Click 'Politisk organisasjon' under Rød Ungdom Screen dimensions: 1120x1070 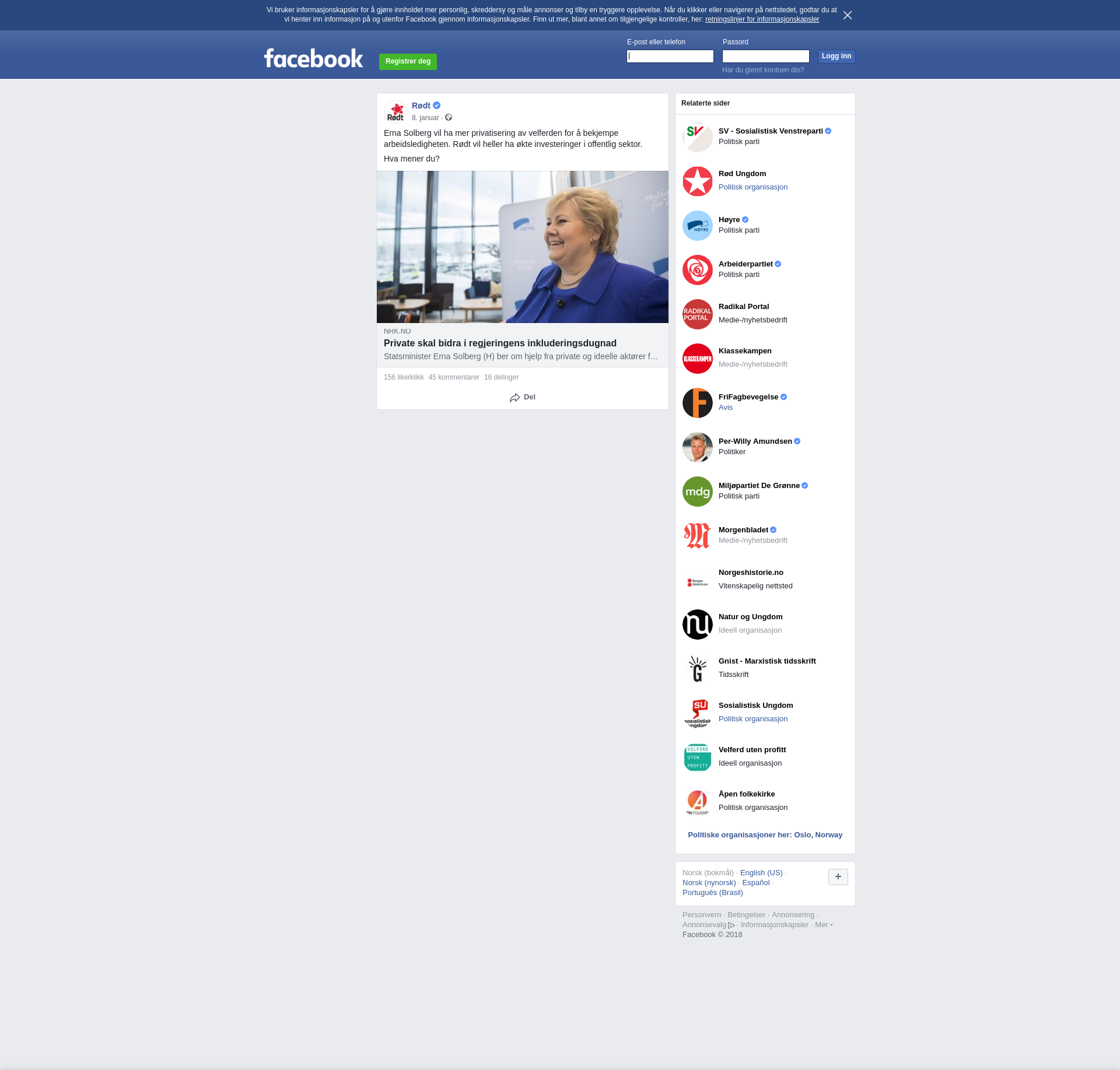(x=753, y=187)
